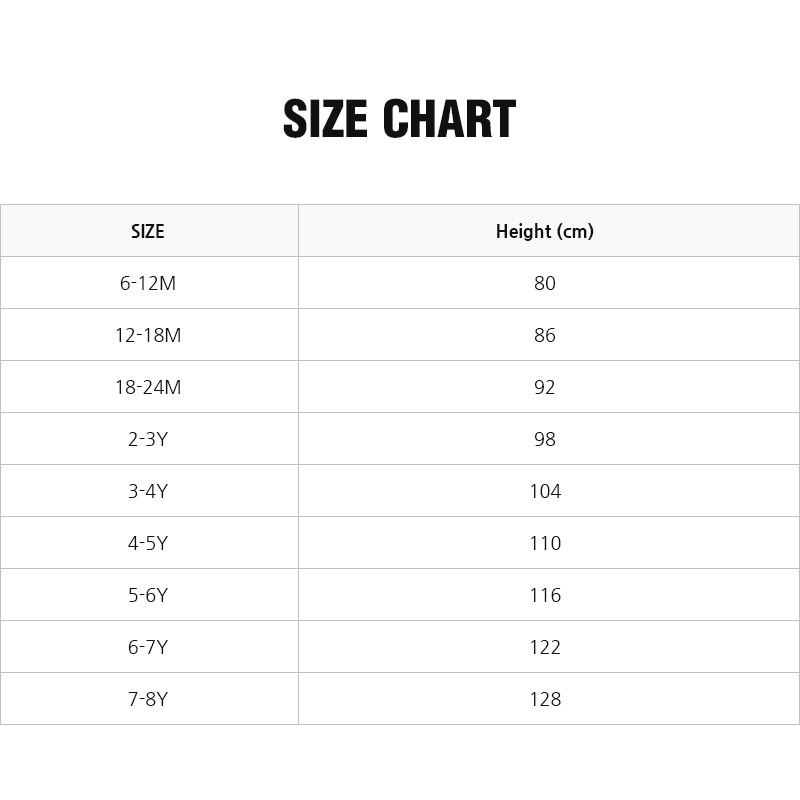Select the height value 92

(545, 387)
